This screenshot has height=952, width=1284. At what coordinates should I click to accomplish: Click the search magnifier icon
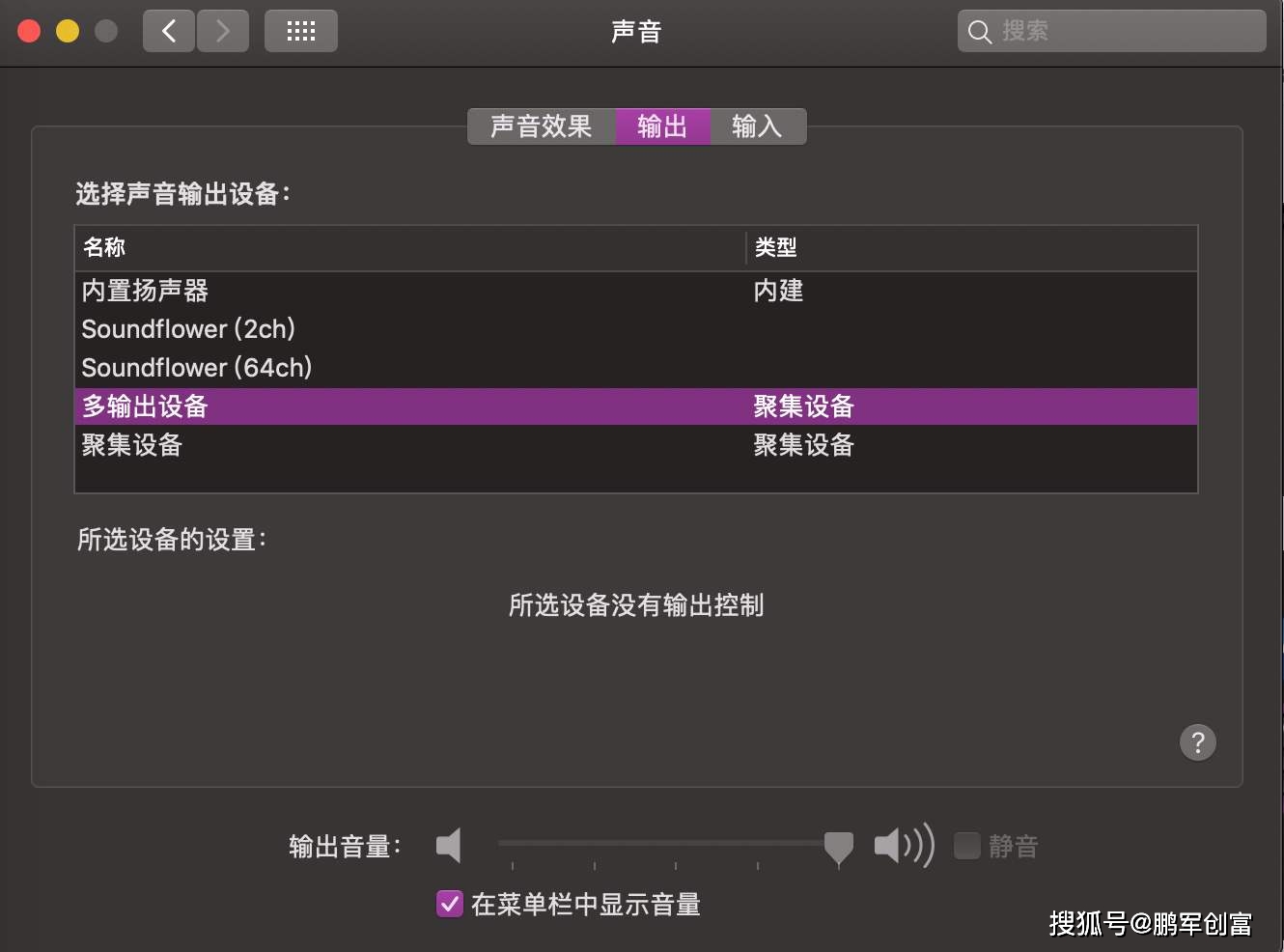click(979, 31)
